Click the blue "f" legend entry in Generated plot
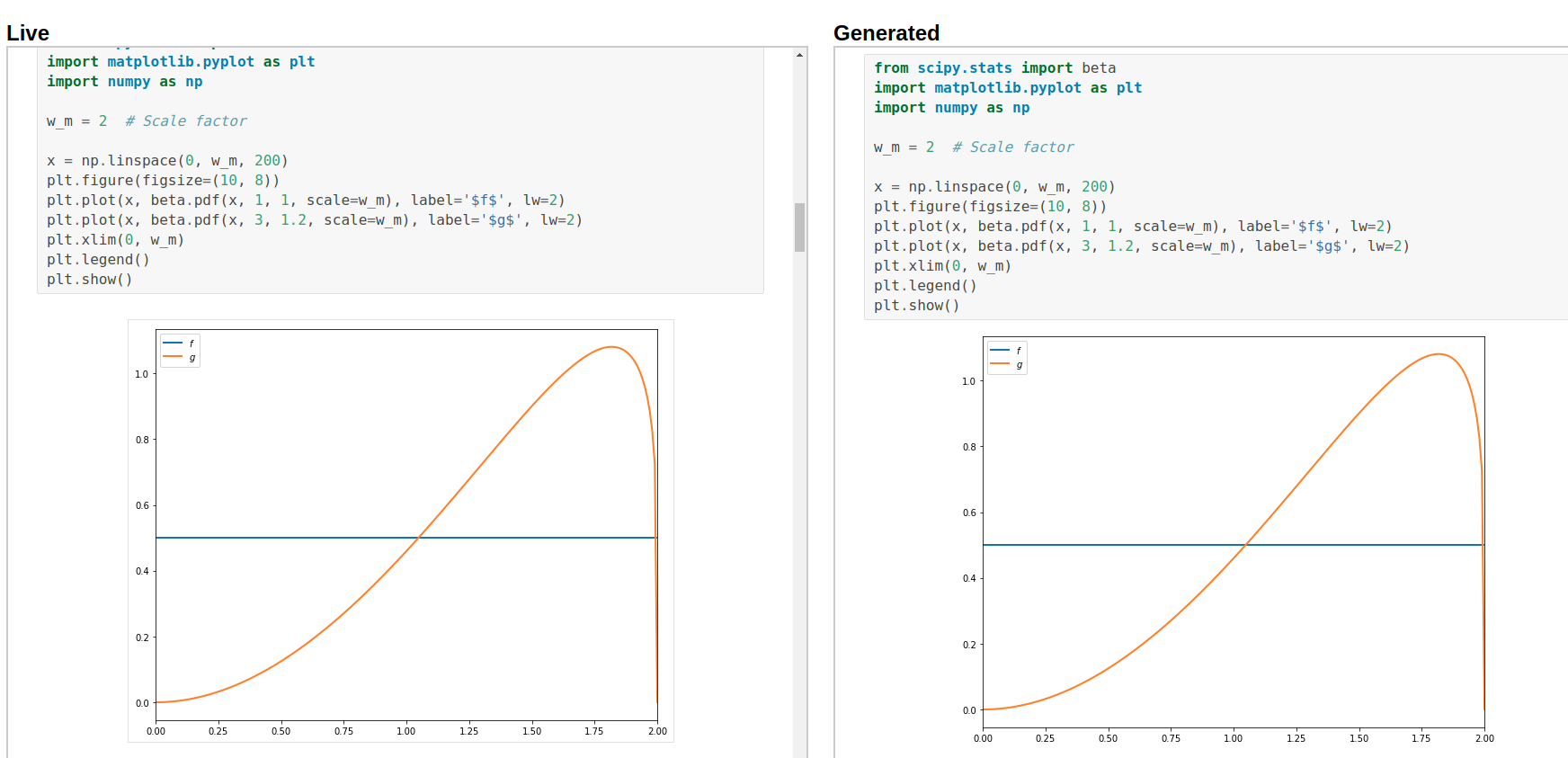1568x758 pixels. coord(1005,351)
